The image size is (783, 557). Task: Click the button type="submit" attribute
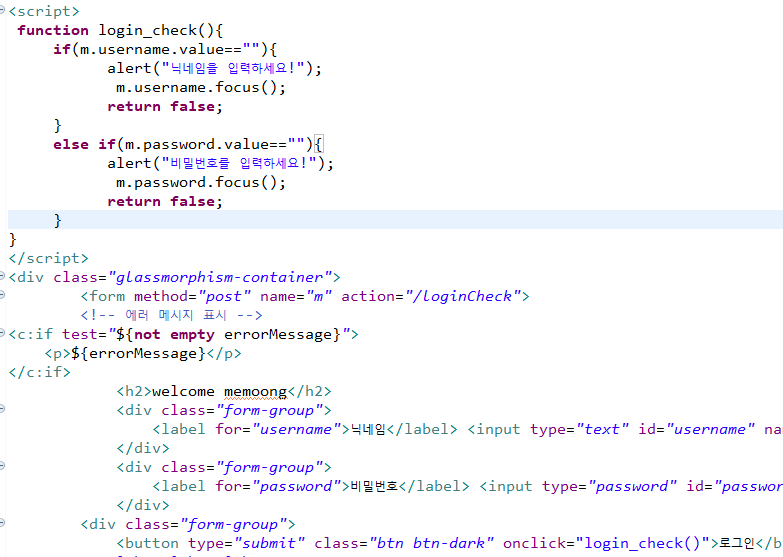pos(246,543)
